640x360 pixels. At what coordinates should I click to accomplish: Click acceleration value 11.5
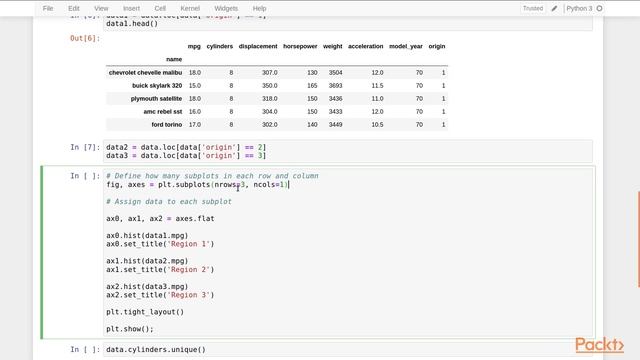pos(377,85)
